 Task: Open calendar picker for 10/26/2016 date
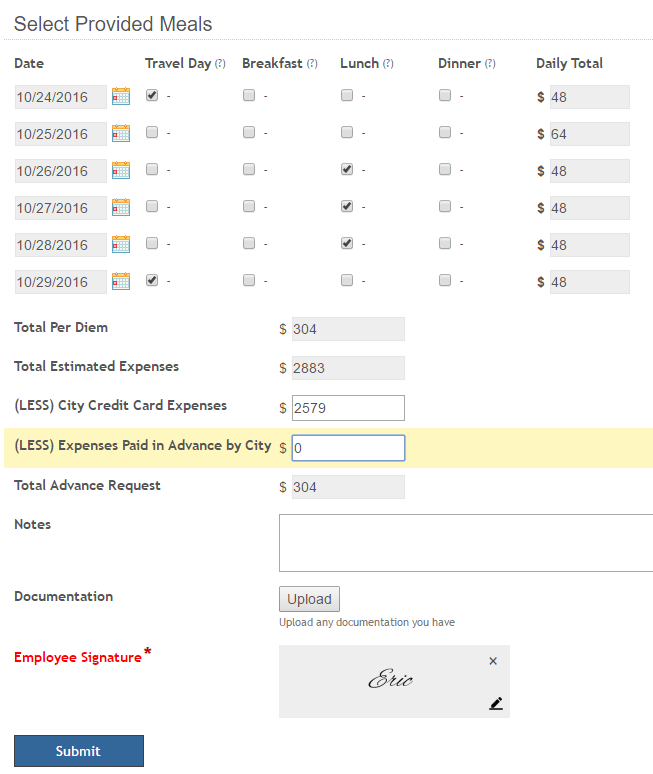click(121, 171)
